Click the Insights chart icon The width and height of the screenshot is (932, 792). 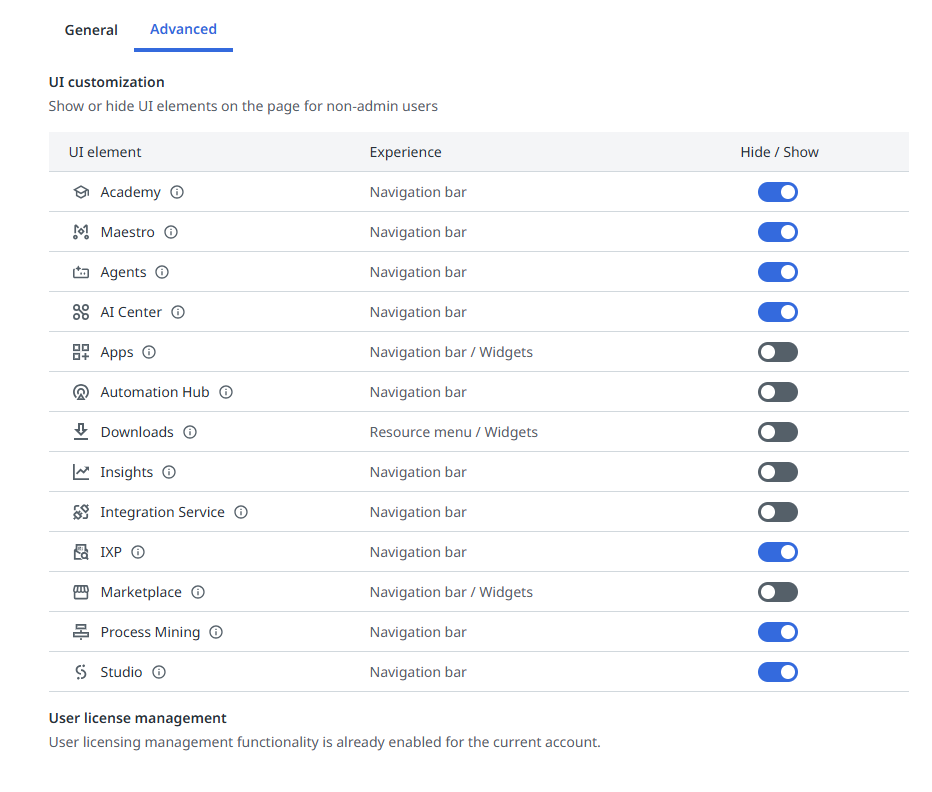pyautogui.click(x=81, y=472)
